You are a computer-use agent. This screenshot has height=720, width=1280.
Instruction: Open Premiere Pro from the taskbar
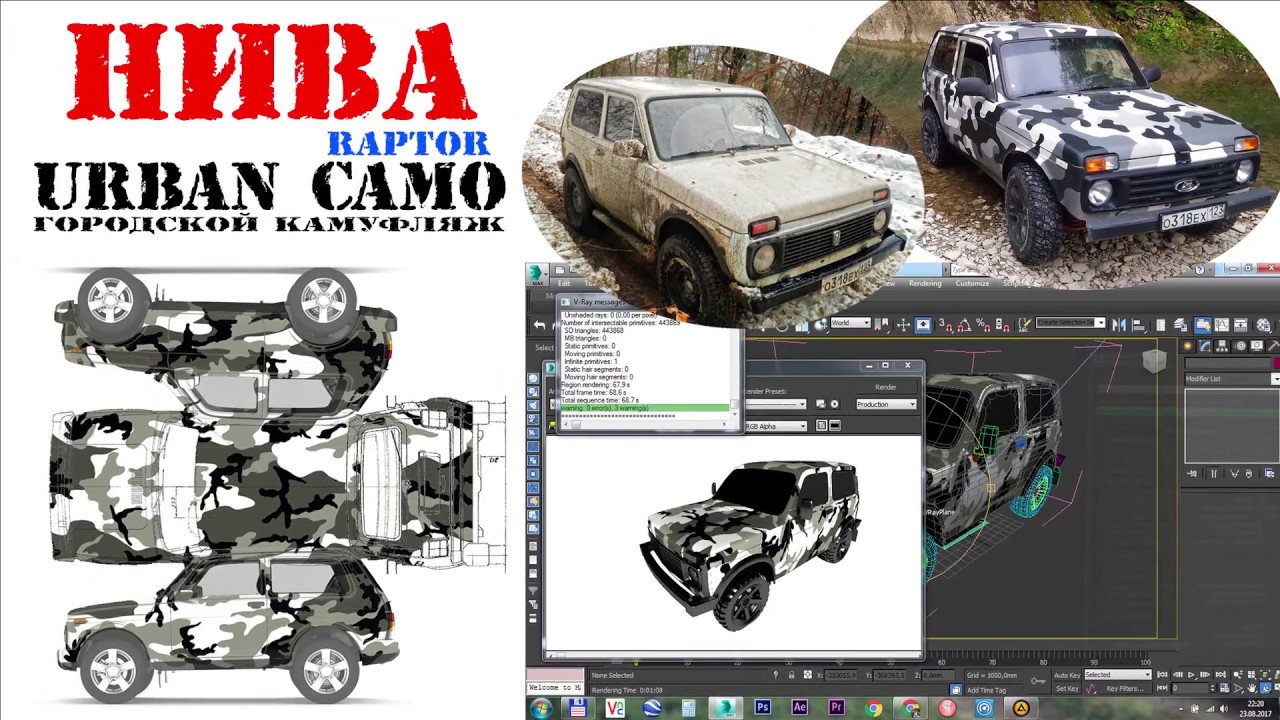point(836,708)
